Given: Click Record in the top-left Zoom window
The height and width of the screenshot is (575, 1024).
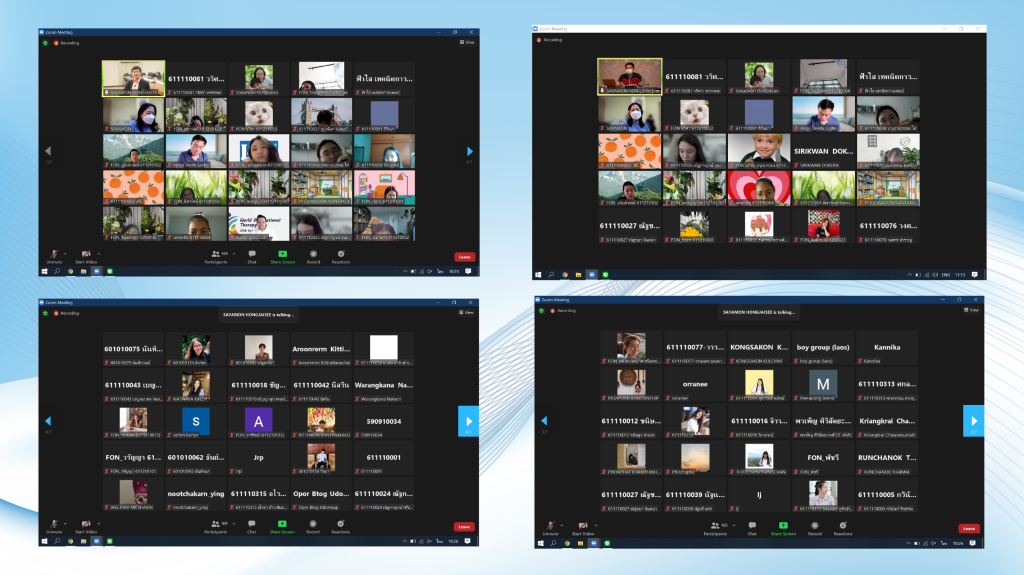Looking at the screenshot, I should pyautogui.click(x=313, y=256).
